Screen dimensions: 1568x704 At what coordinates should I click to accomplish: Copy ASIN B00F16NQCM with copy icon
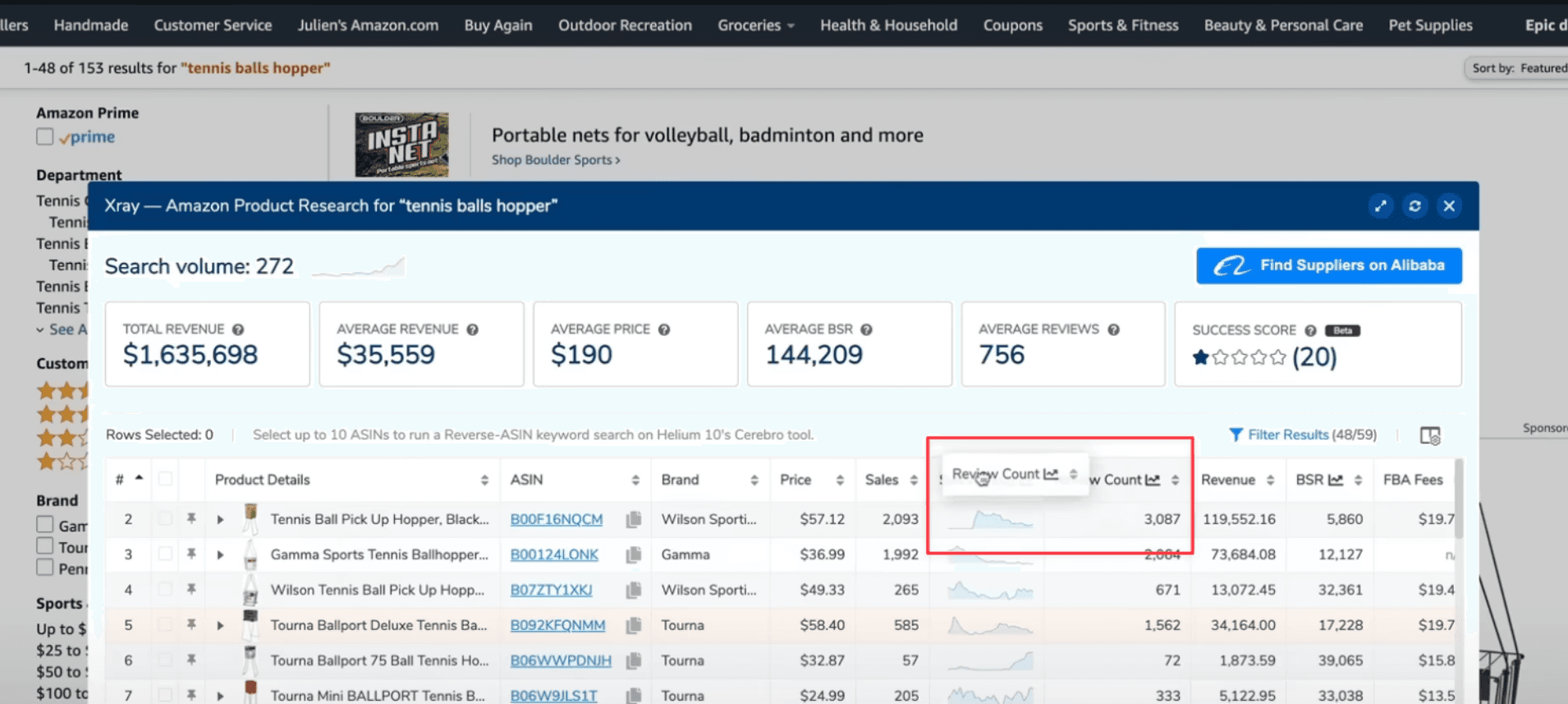(x=633, y=519)
